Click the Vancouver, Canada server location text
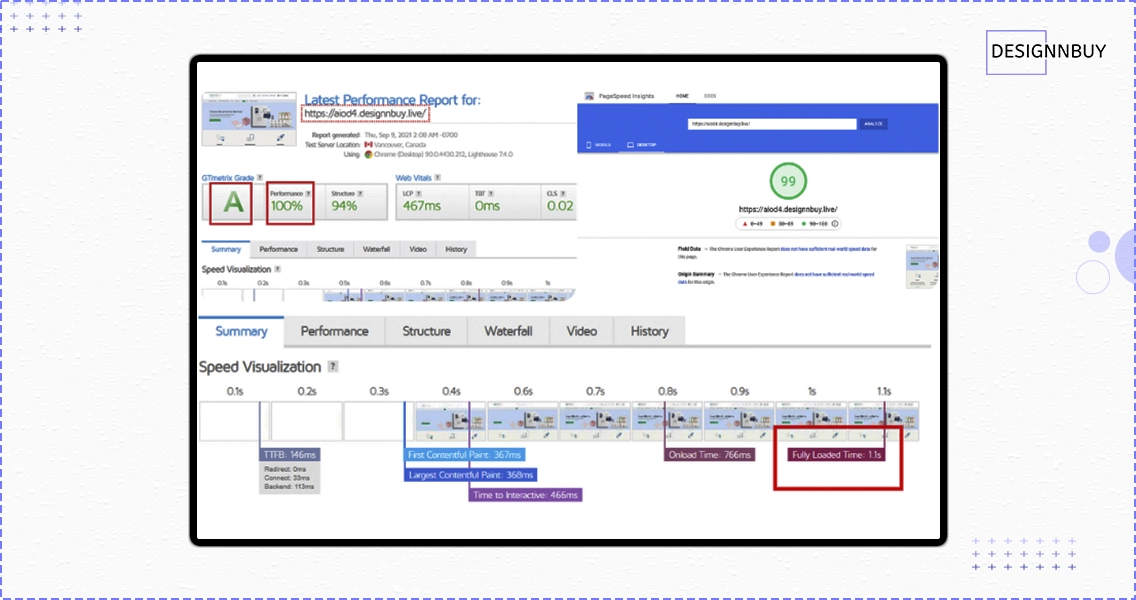Image resolution: width=1136 pixels, height=600 pixels. (401, 145)
